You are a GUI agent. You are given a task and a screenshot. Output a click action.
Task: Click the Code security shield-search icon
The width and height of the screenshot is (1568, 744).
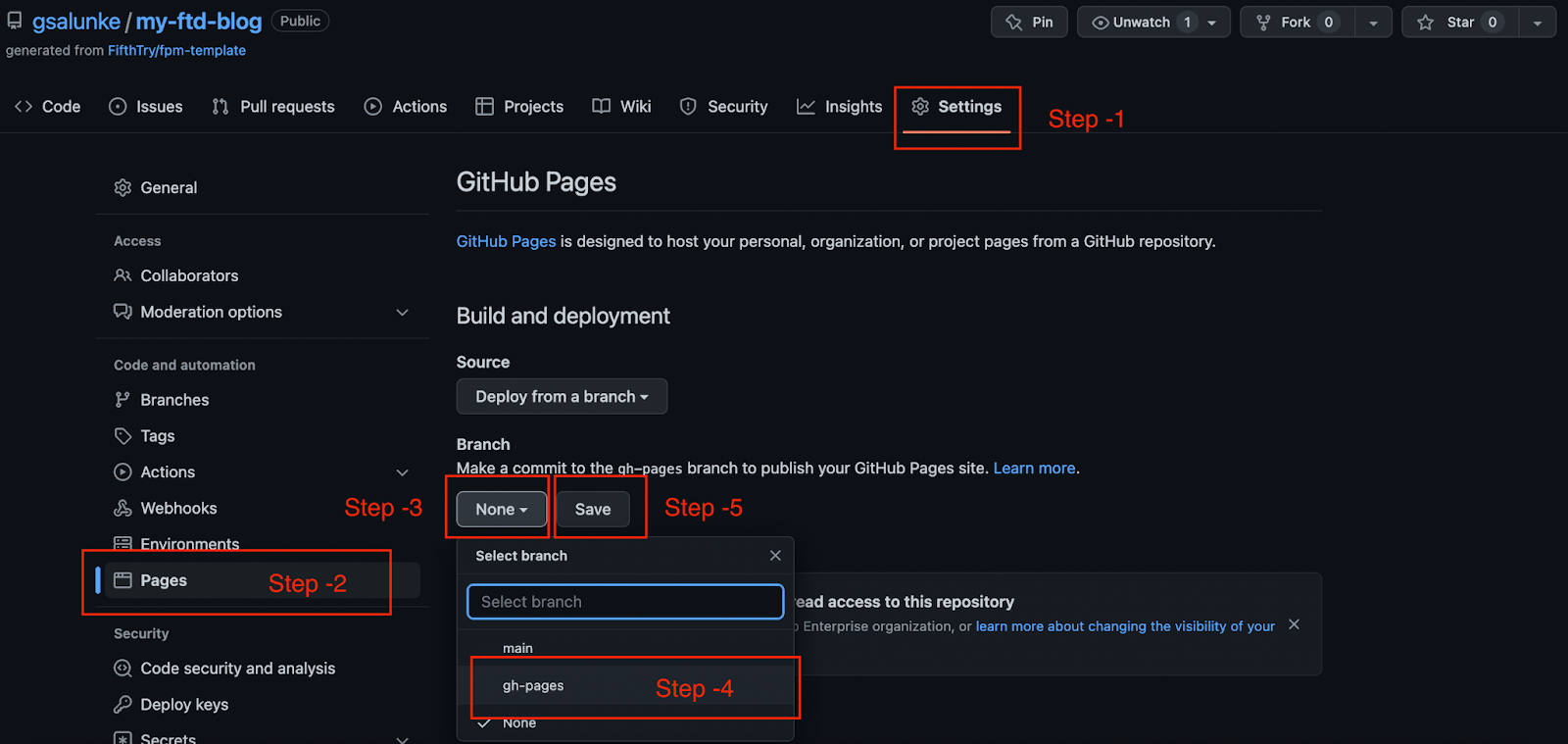click(x=122, y=669)
